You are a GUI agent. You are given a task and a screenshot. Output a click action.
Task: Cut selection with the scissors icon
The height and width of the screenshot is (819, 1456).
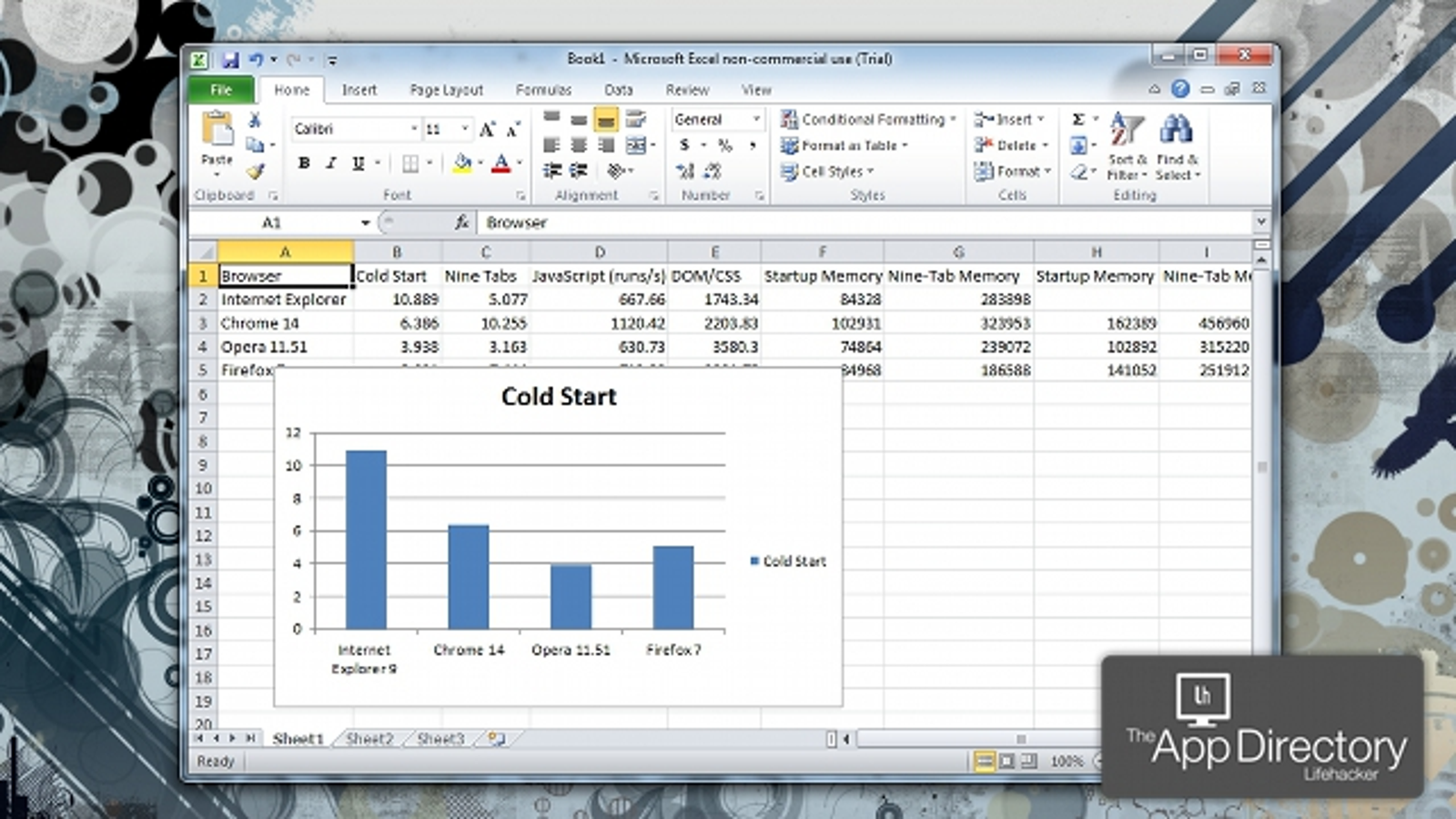click(x=255, y=120)
